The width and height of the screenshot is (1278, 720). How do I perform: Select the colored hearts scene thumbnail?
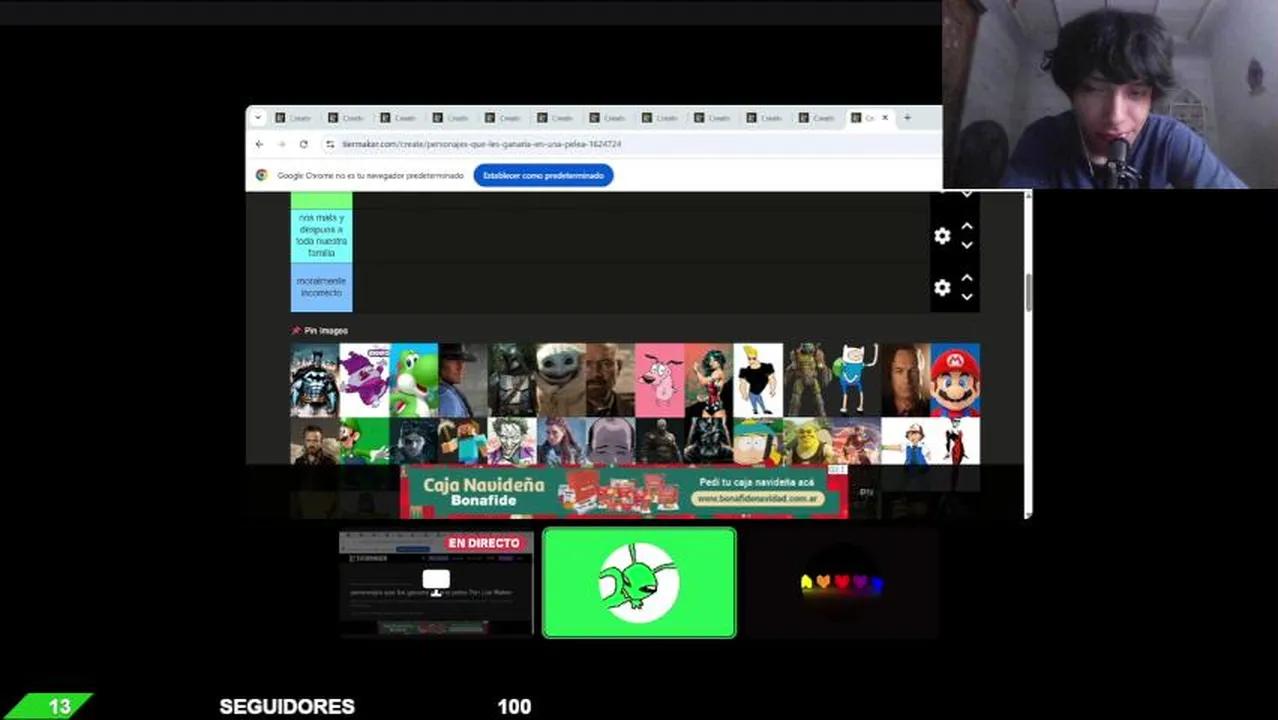click(x=841, y=583)
